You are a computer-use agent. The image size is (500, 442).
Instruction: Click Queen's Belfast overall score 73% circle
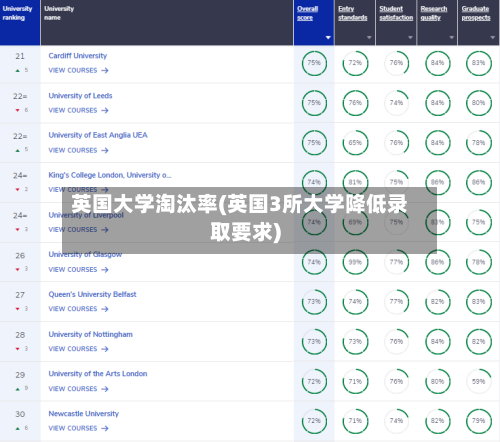click(x=314, y=302)
